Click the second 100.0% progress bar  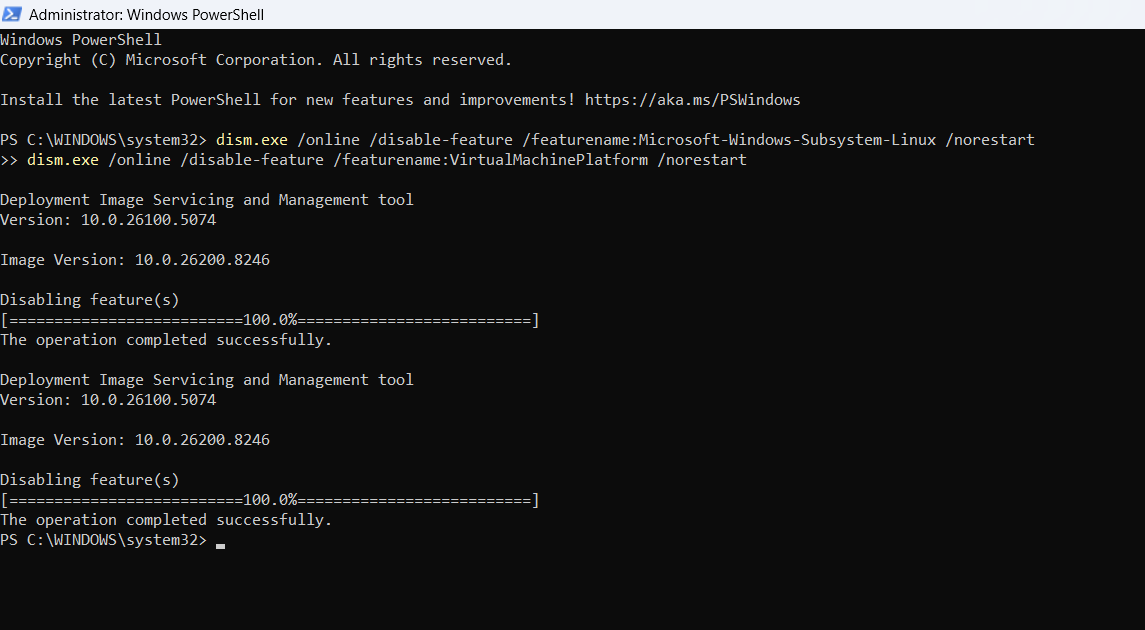(270, 500)
